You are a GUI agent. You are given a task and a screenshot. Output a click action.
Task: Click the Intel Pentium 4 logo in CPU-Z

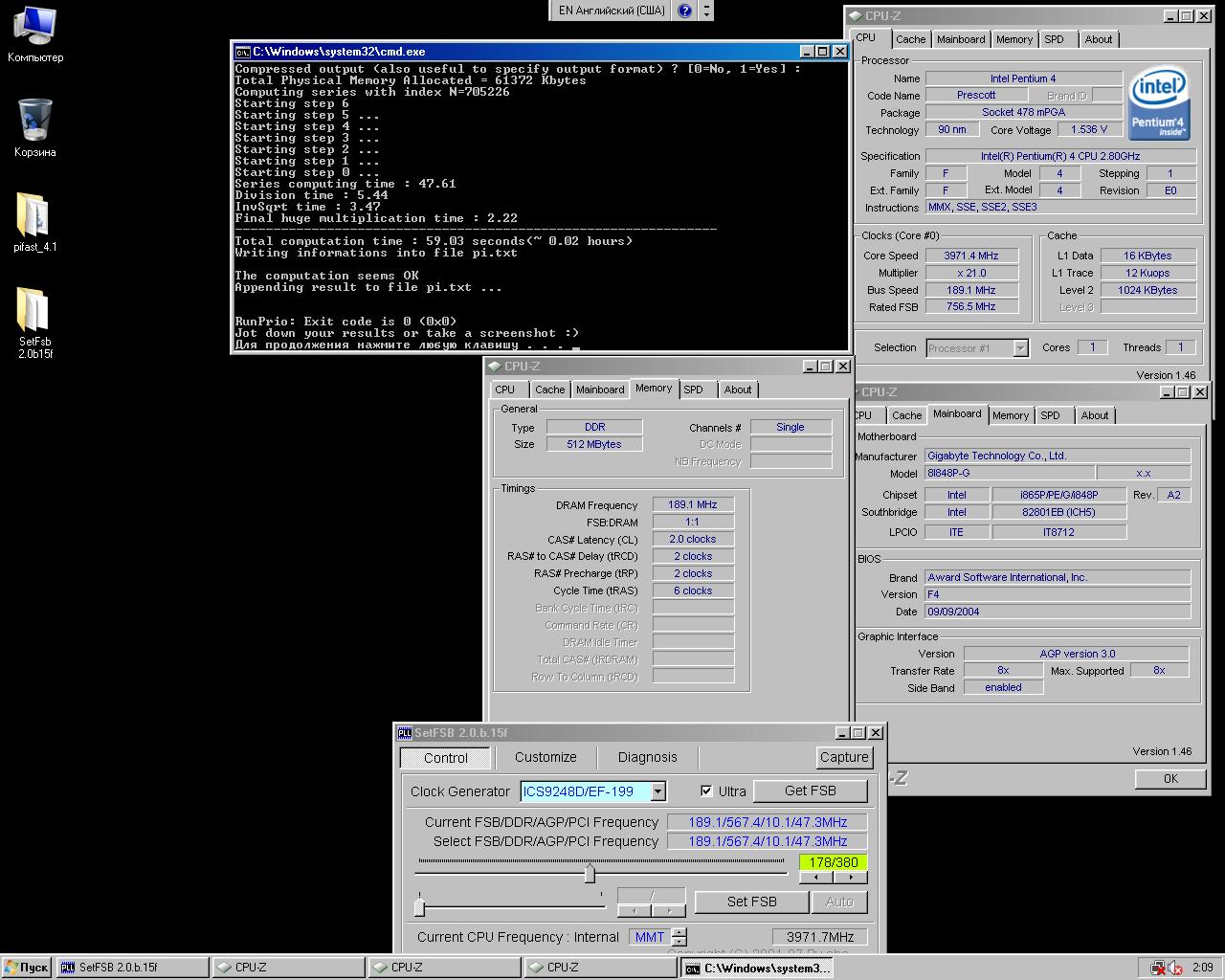(x=1158, y=101)
